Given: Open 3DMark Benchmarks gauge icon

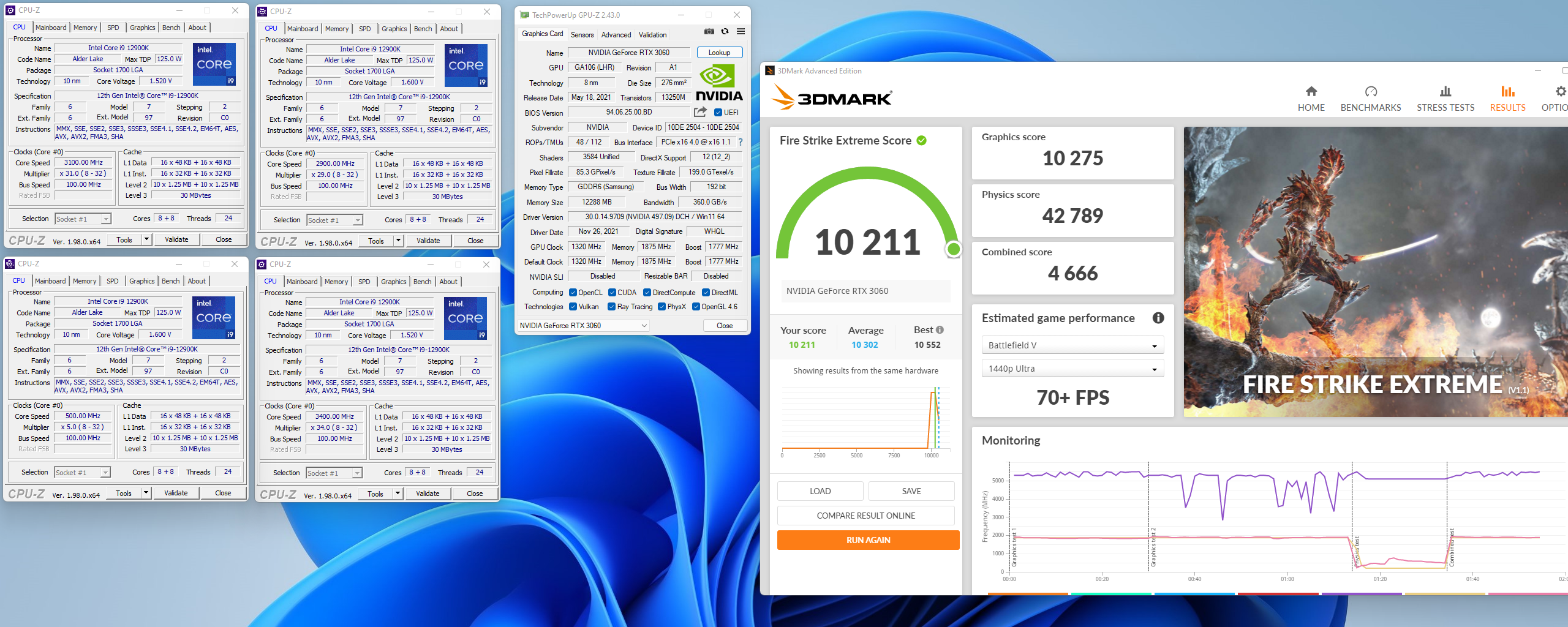Looking at the screenshot, I should click(1370, 92).
